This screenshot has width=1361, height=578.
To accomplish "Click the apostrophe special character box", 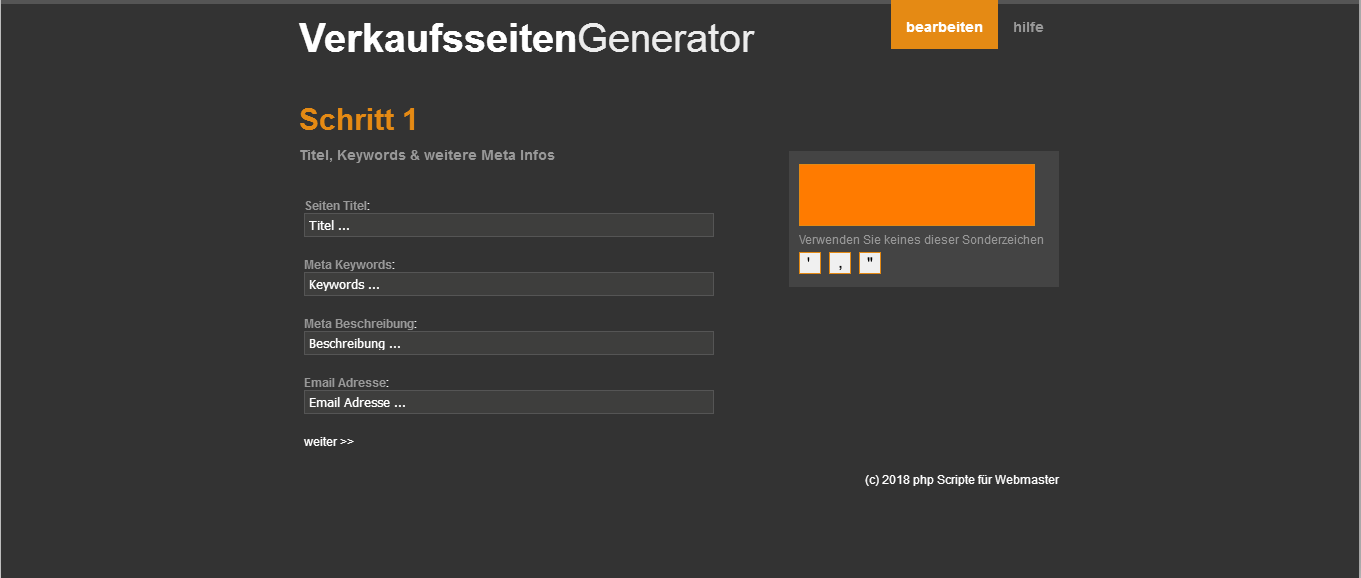I will point(810,263).
